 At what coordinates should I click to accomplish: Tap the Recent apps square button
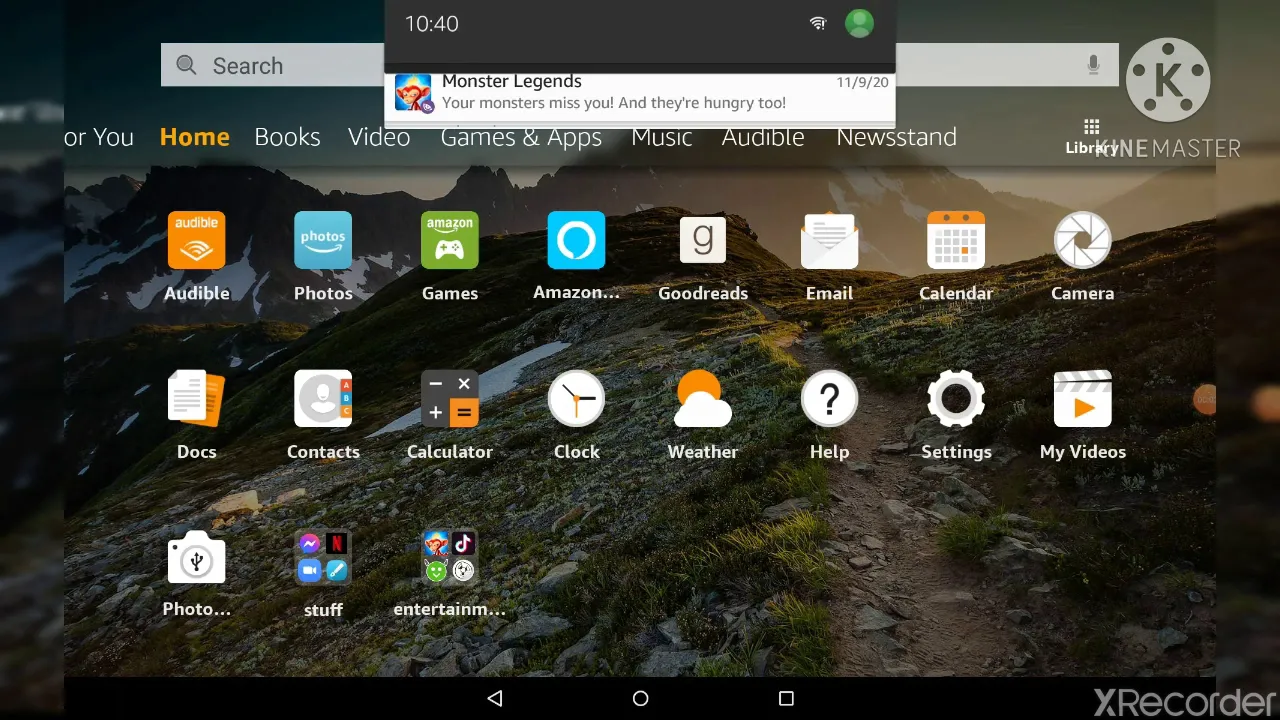(786, 699)
